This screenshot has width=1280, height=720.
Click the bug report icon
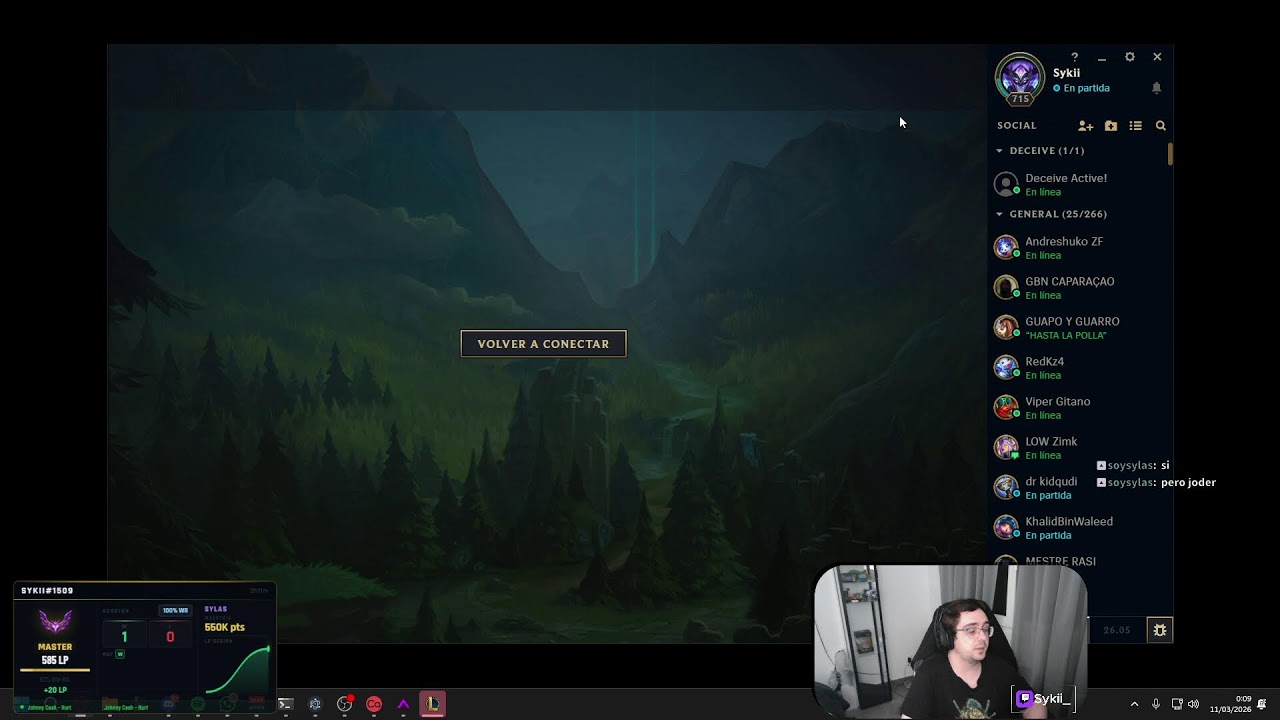coord(1160,630)
